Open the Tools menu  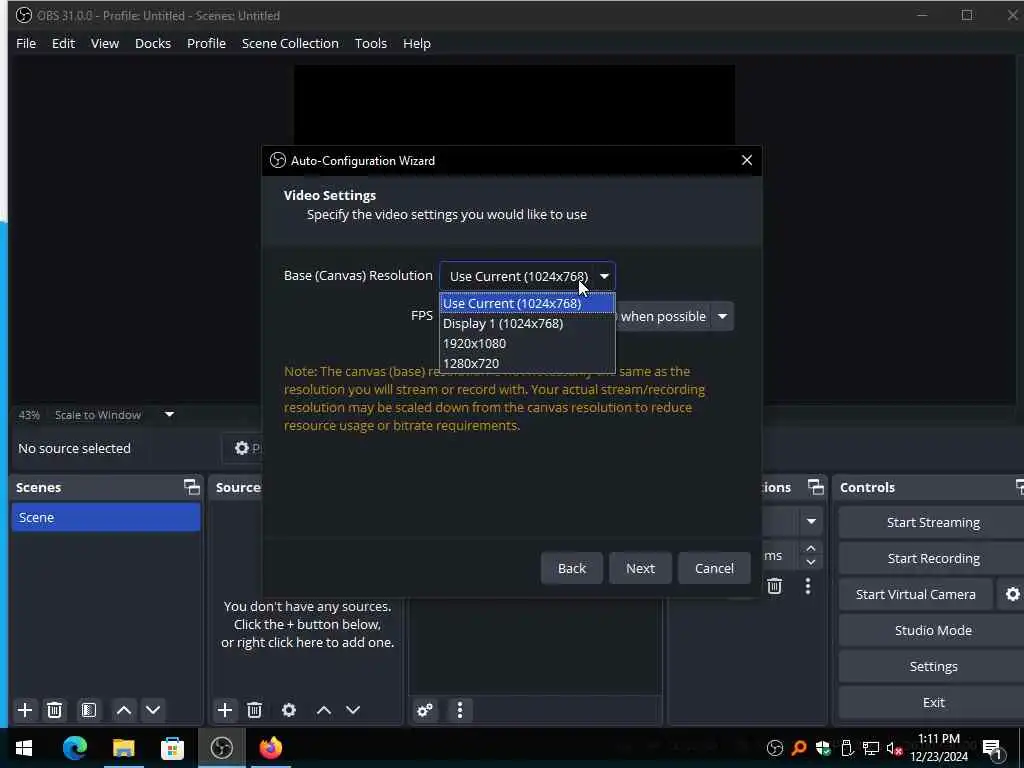370,43
